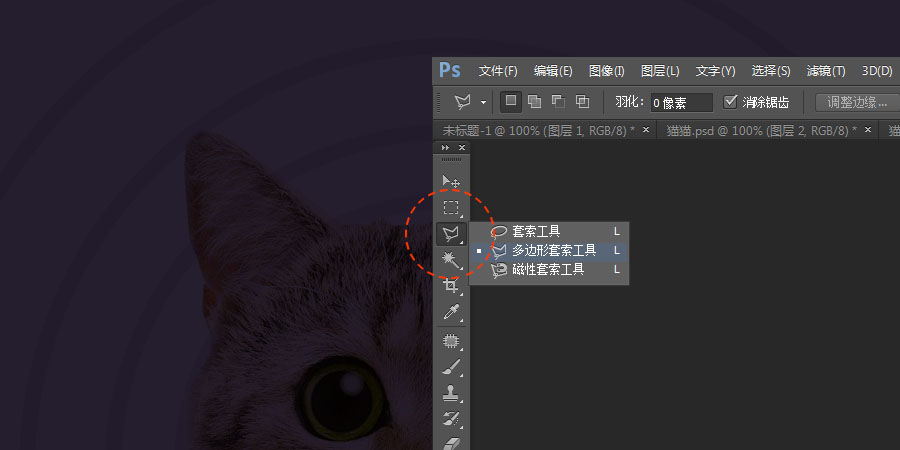The height and width of the screenshot is (450, 900).
Task: Toggle the 消除锯齿 anti-alias checkbox
Action: point(730,102)
